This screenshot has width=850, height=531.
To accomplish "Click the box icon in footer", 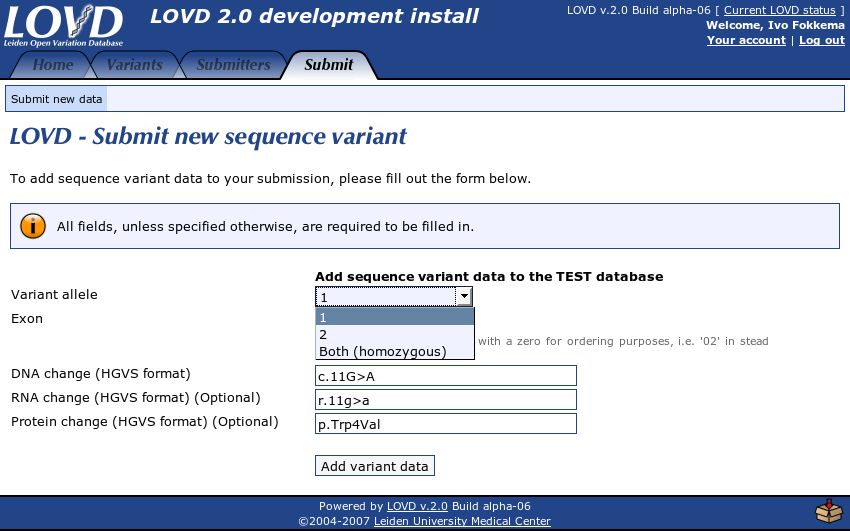I will (829, 511).
